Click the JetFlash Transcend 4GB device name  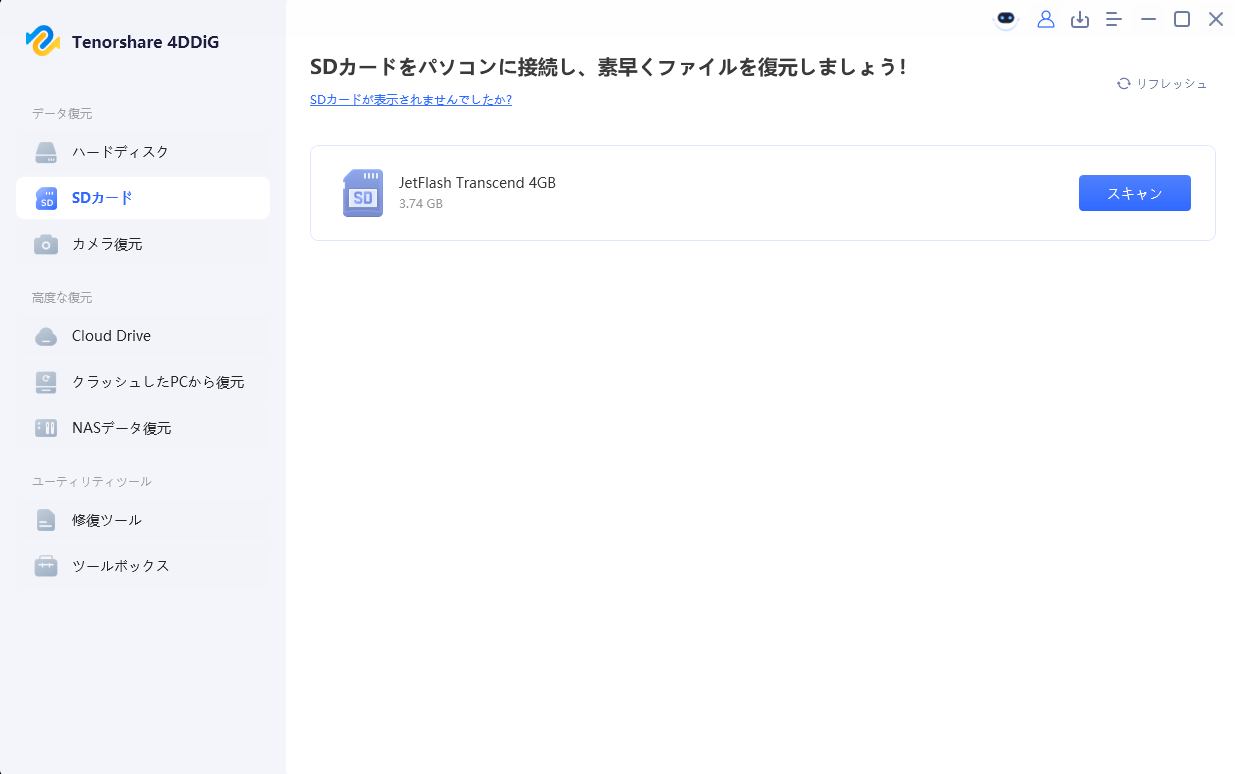(x=477, y=183)
